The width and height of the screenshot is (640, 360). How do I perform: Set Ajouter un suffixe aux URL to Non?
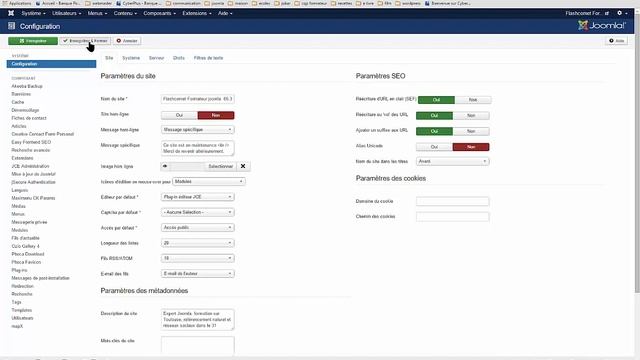pos(471,131)
